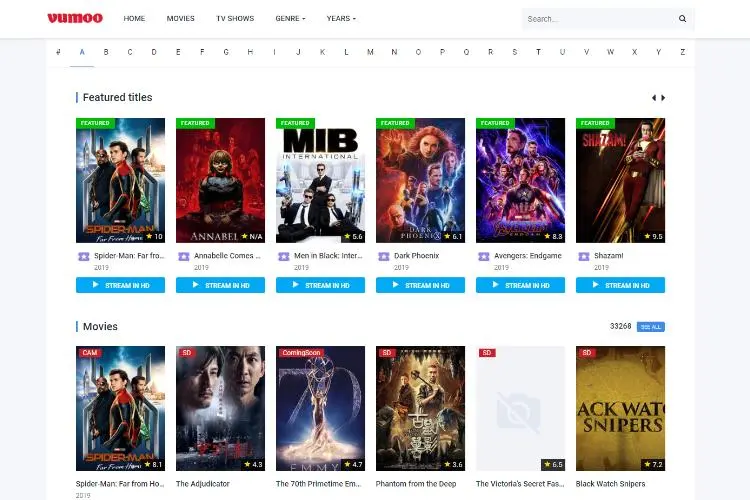
Task: Click the search magnifier icon
Action: 683,19
